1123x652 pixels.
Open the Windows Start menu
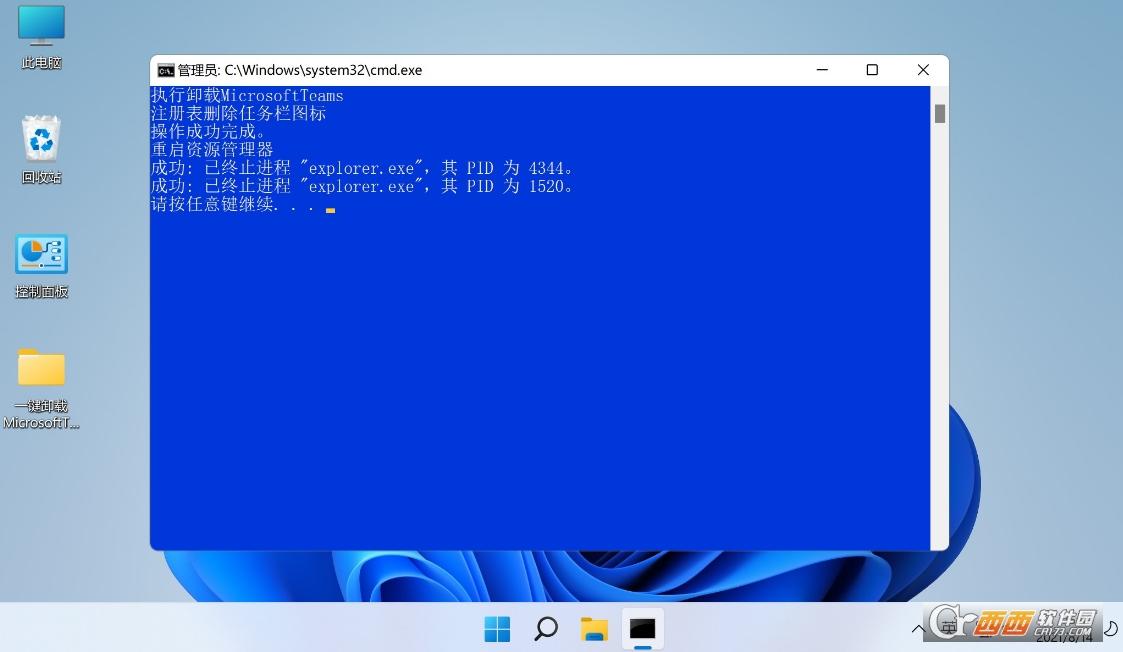point(497,629)
